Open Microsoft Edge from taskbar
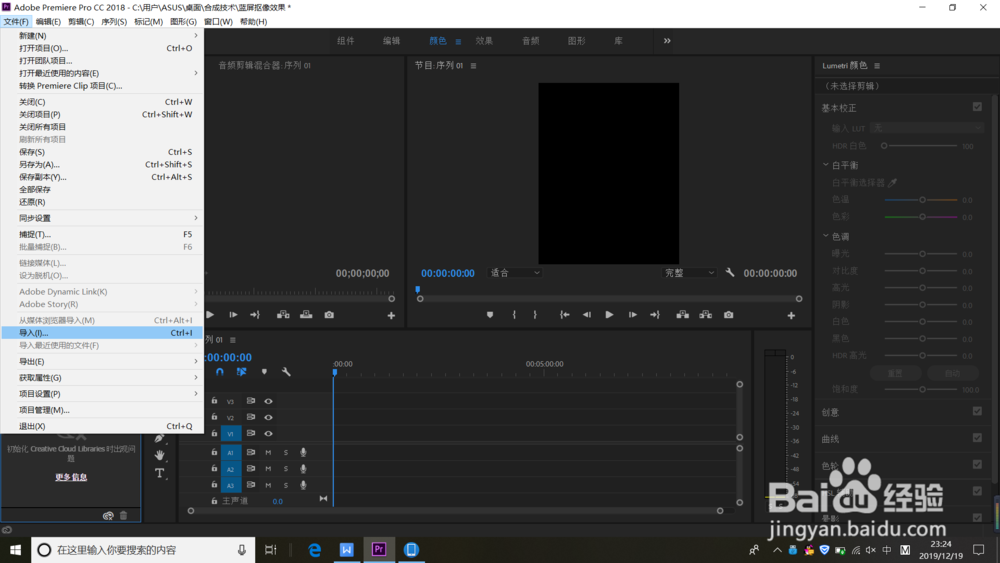The image size is (1000, 563). click(314, 550)
